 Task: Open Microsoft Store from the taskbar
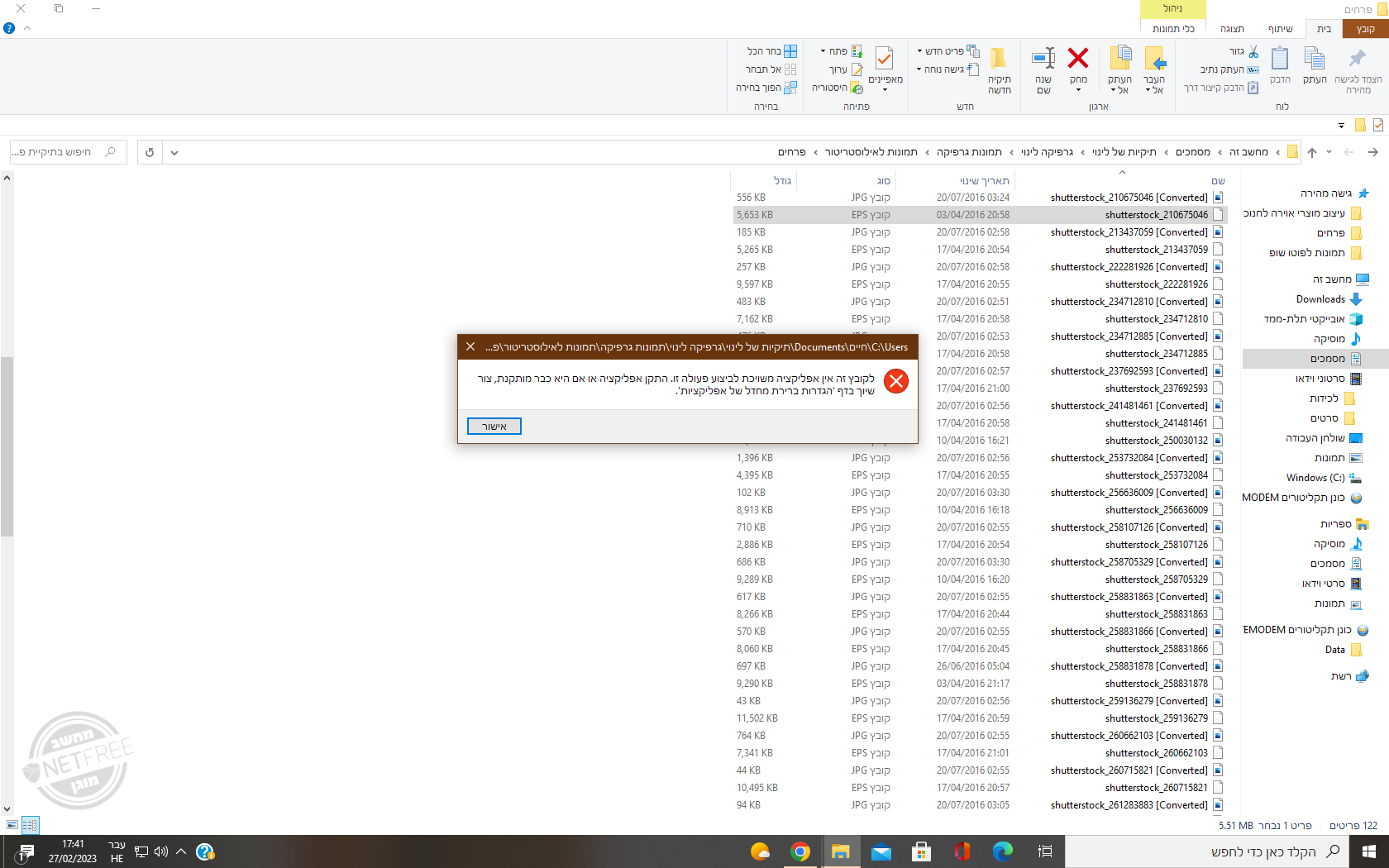922,851
